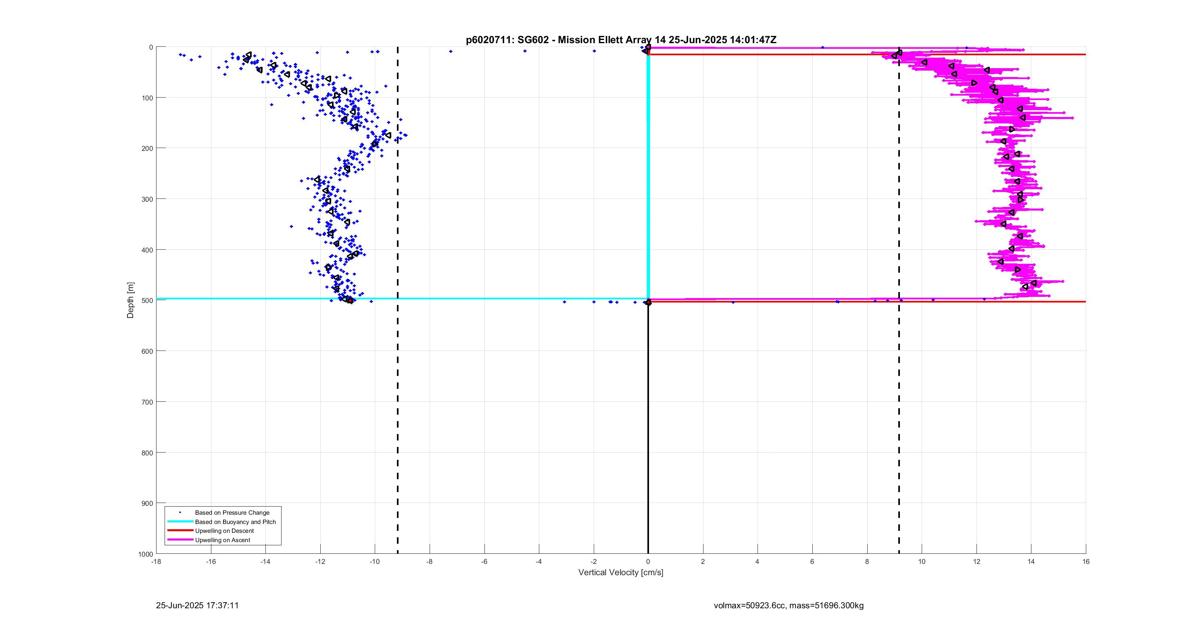
Task: Click the depth tick label '300'
Action: pos(146,199)
